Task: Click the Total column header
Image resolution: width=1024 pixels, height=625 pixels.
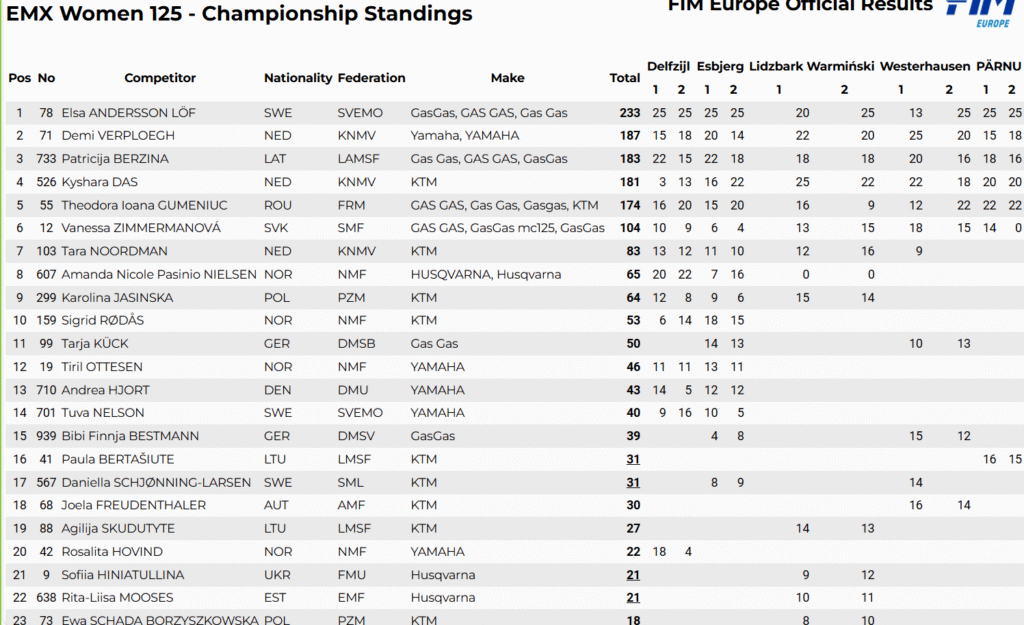Action: tap(624, 78)
